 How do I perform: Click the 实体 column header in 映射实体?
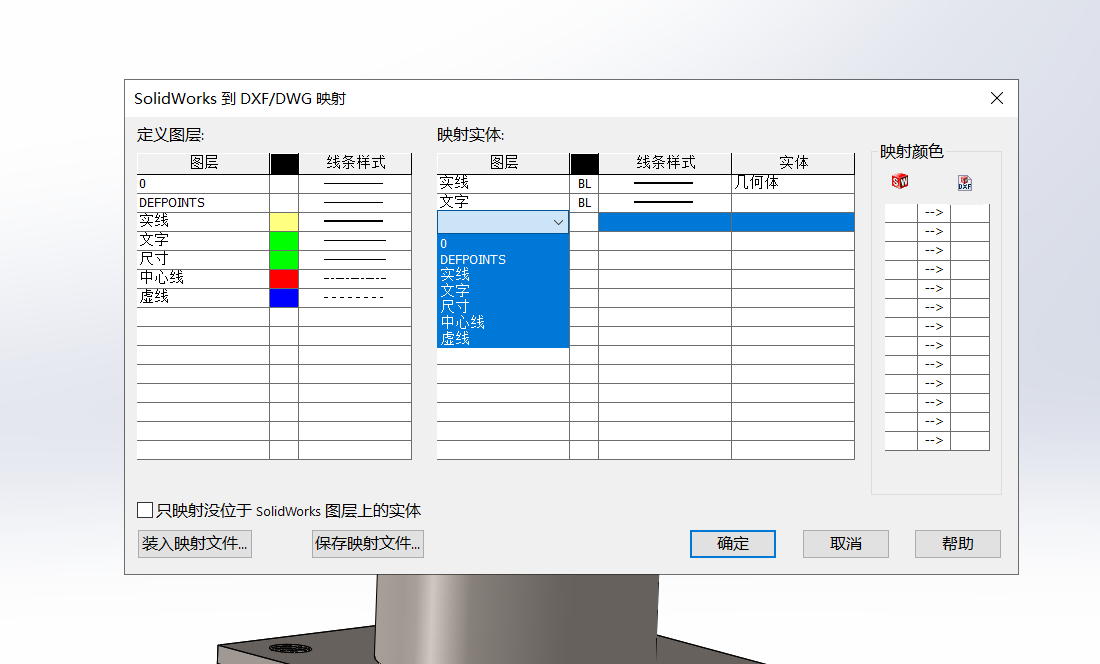[x=793, y=163]
